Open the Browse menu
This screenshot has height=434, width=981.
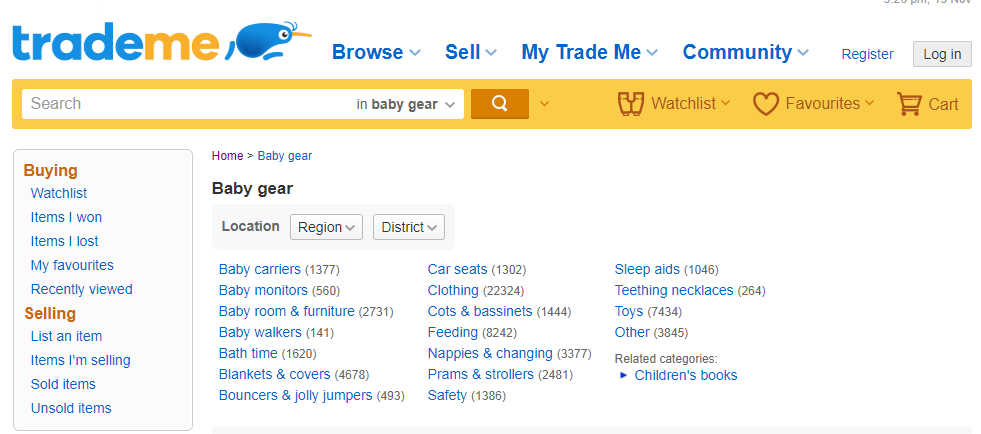(376, 53)
